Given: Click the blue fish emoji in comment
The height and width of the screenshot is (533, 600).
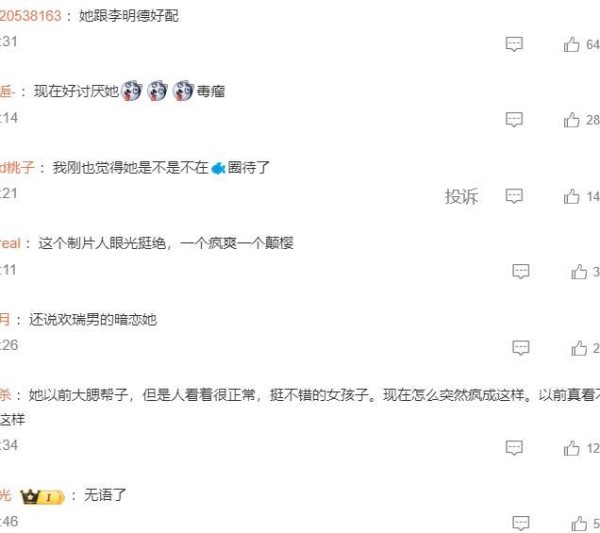Looking at the screenshot, I should 218,168.
